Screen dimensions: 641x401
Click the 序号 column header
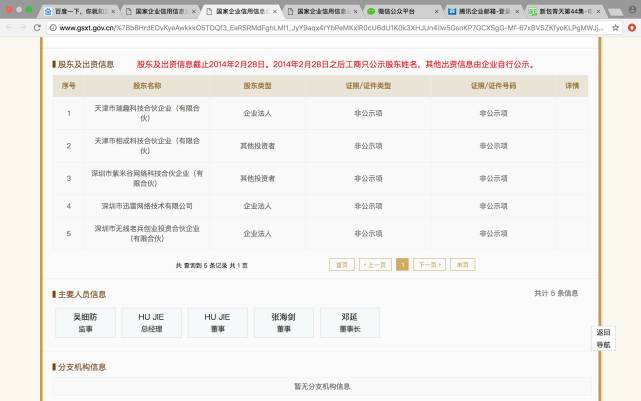[x=69, y=86]
